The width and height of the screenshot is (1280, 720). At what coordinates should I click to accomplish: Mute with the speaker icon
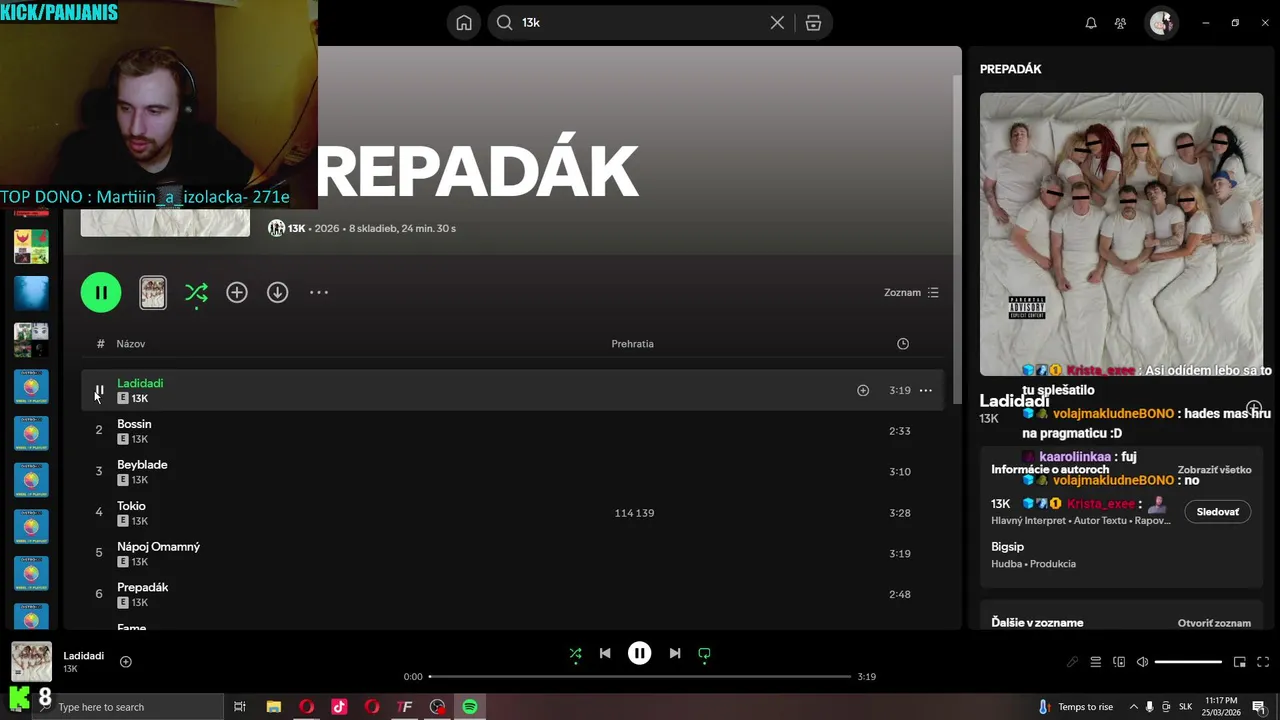coord(1143,662)
